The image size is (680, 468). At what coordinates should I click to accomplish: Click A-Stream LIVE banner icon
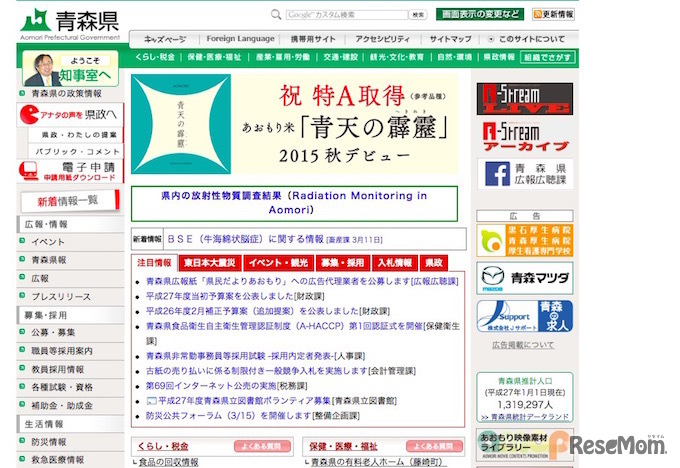[x=525, y=99]
